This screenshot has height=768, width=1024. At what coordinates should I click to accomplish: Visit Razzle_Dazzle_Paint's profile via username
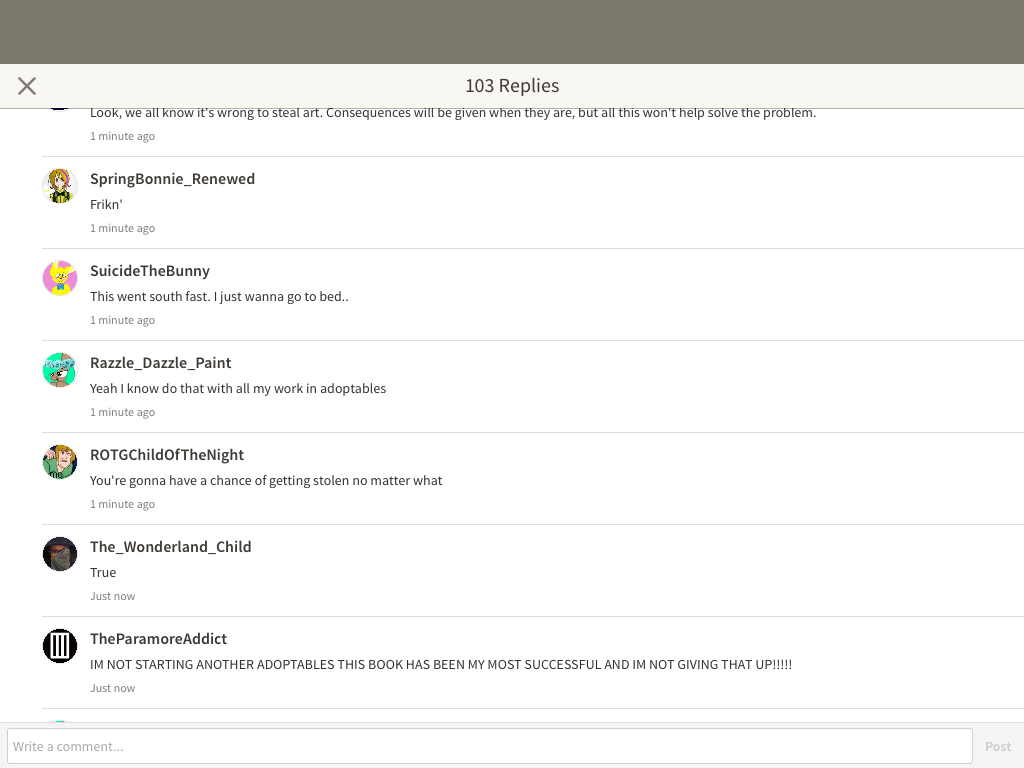pos(161,363)
